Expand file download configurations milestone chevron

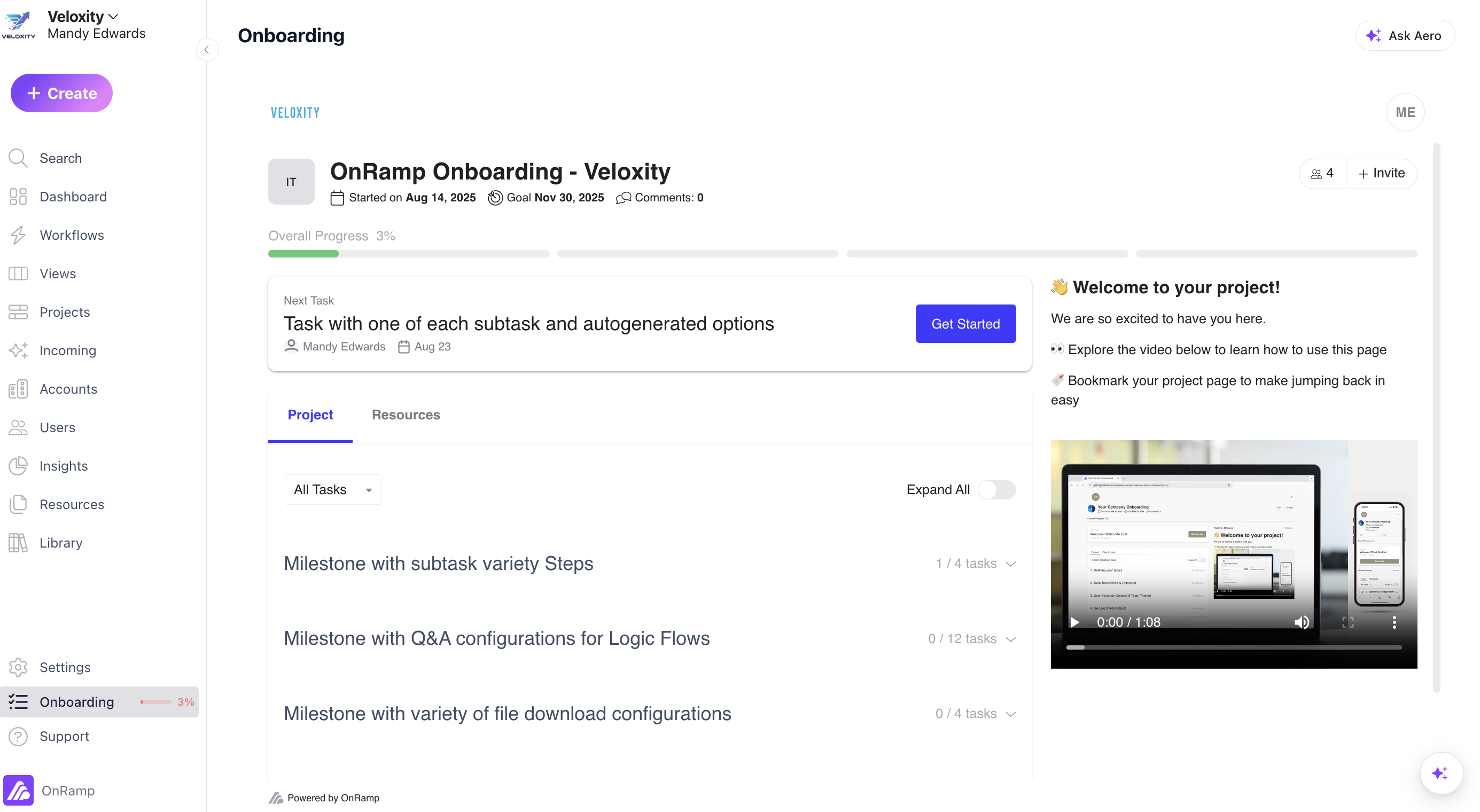tap(1010, 714)
